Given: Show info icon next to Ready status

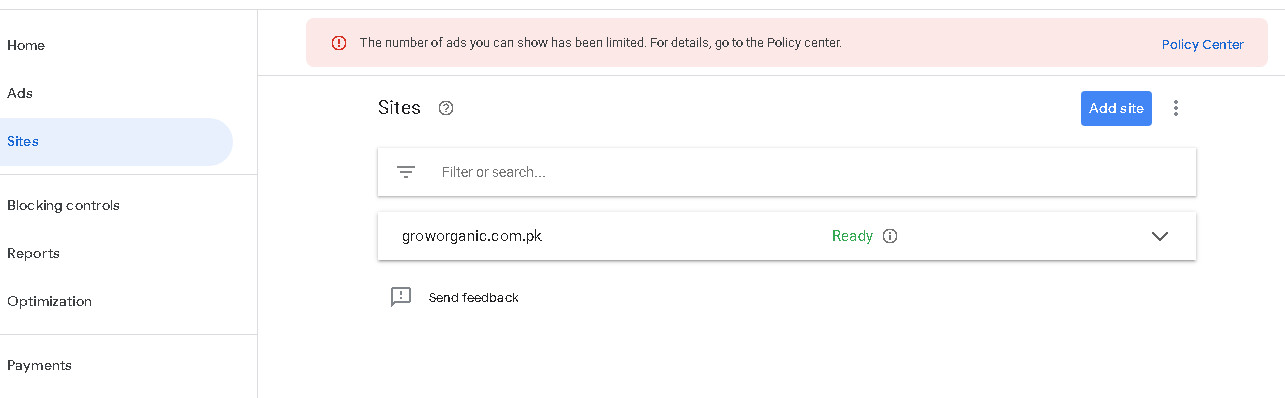Looking at the screenshot, I should pyautogui.click(x=890, y=236).
